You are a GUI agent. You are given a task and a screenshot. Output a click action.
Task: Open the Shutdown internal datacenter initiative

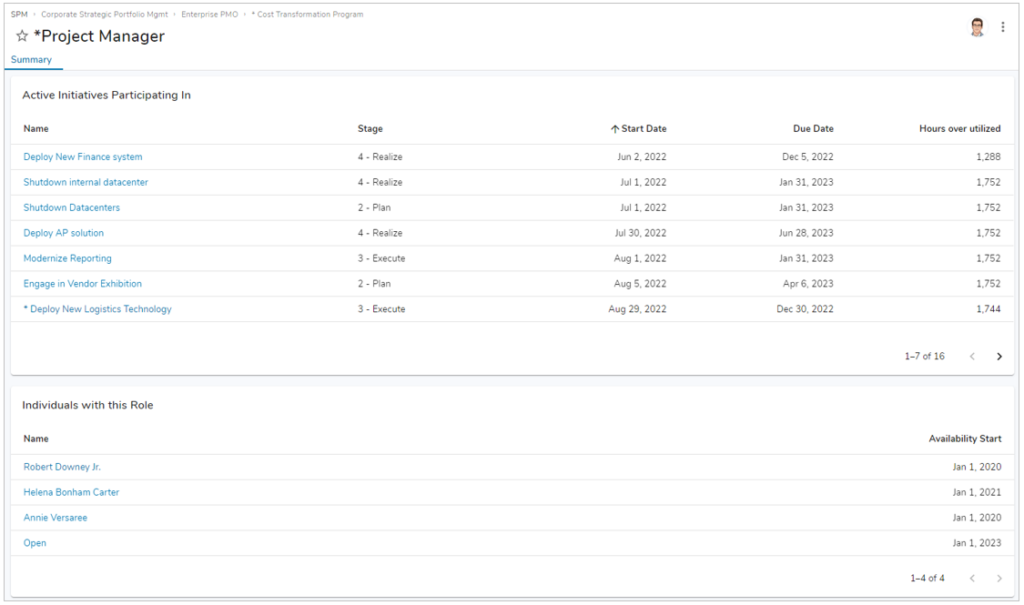pyautogui.click(x=84, y=182)
